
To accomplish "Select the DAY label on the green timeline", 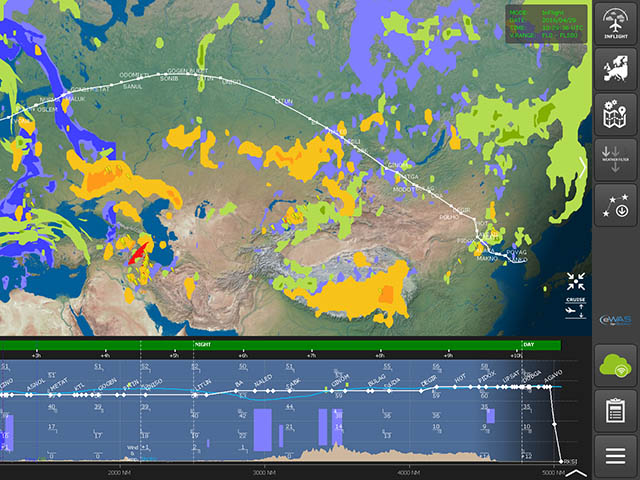I will [x=529, y=344].
